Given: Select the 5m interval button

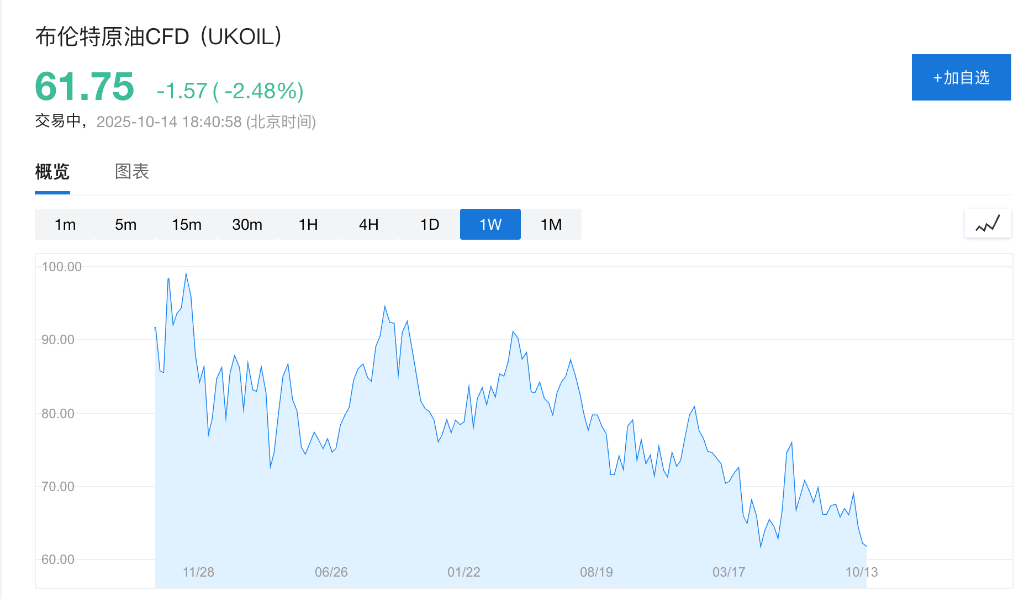Looking at the screenshot, I should [x=126, y=224].
